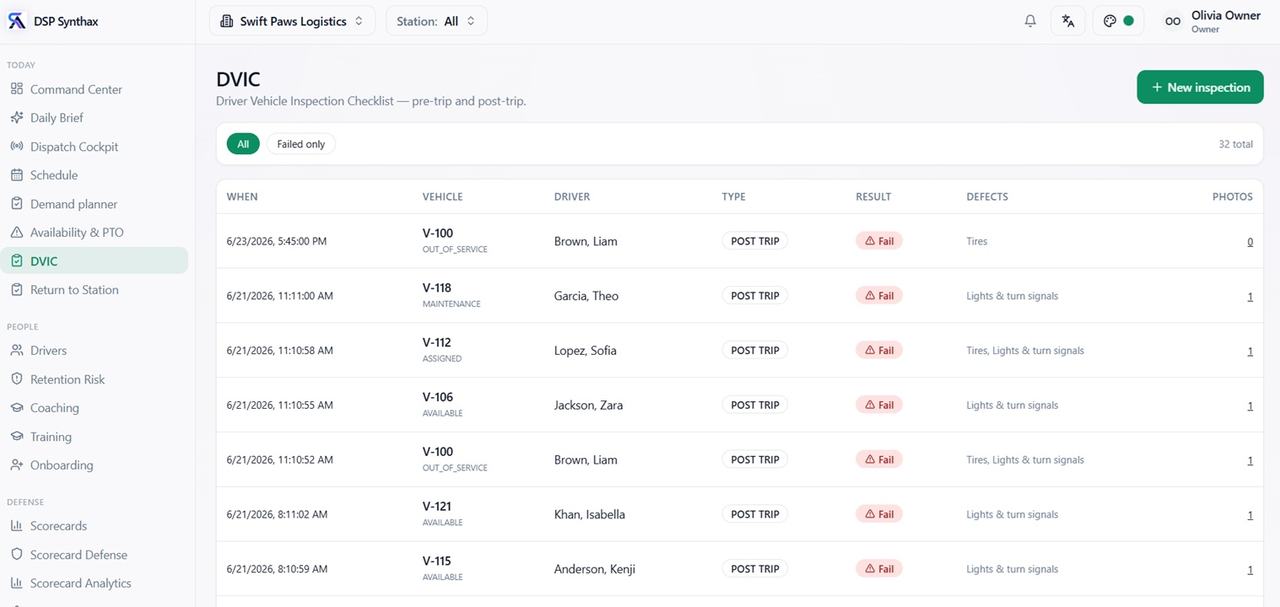The width and height of the screenshot is (1280, 607).
Task: Open the theme palette picker
Action: [x=1110, y=21]
